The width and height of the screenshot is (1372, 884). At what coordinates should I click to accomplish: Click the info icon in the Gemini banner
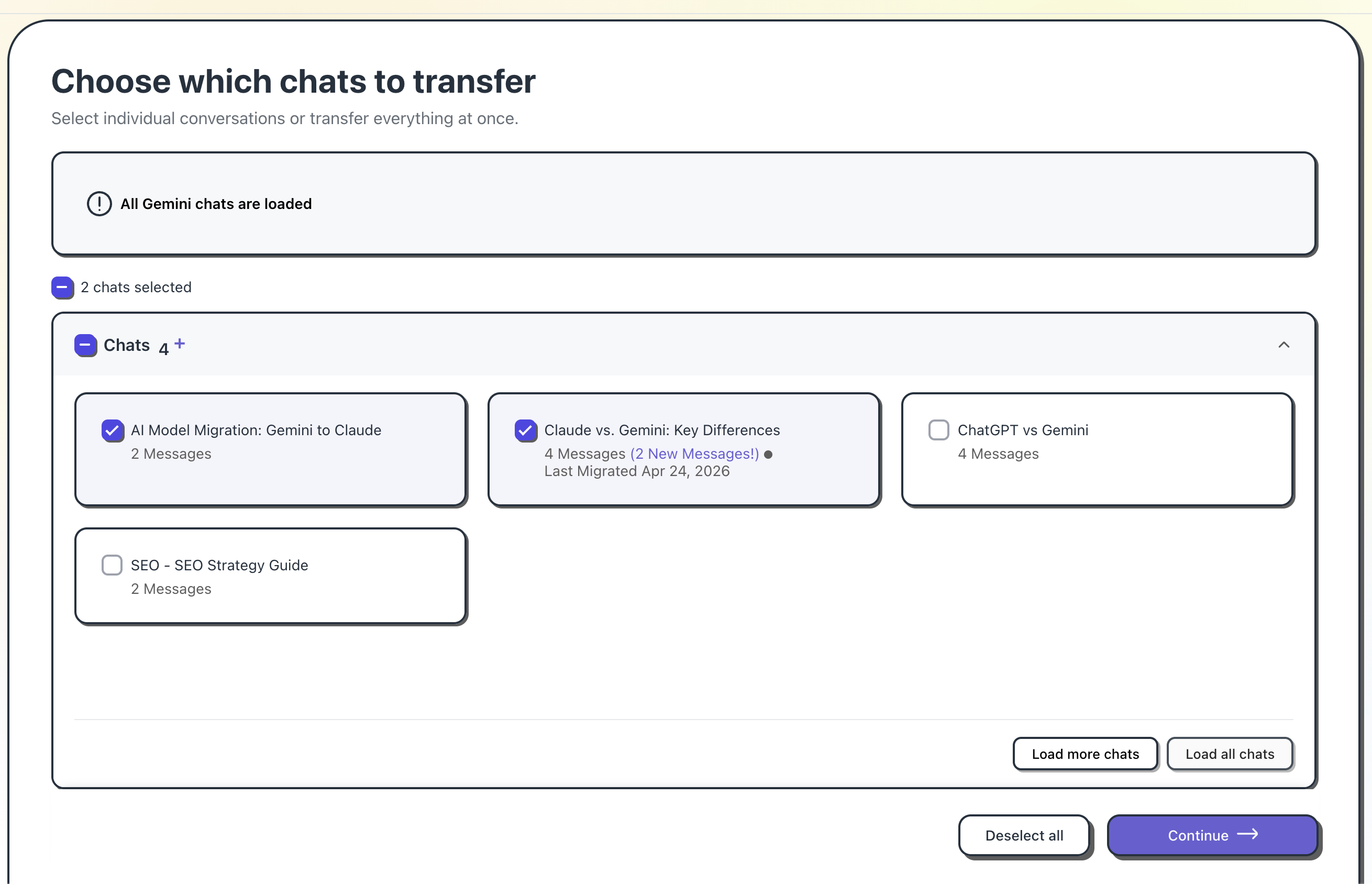click(x=98, y=204)
